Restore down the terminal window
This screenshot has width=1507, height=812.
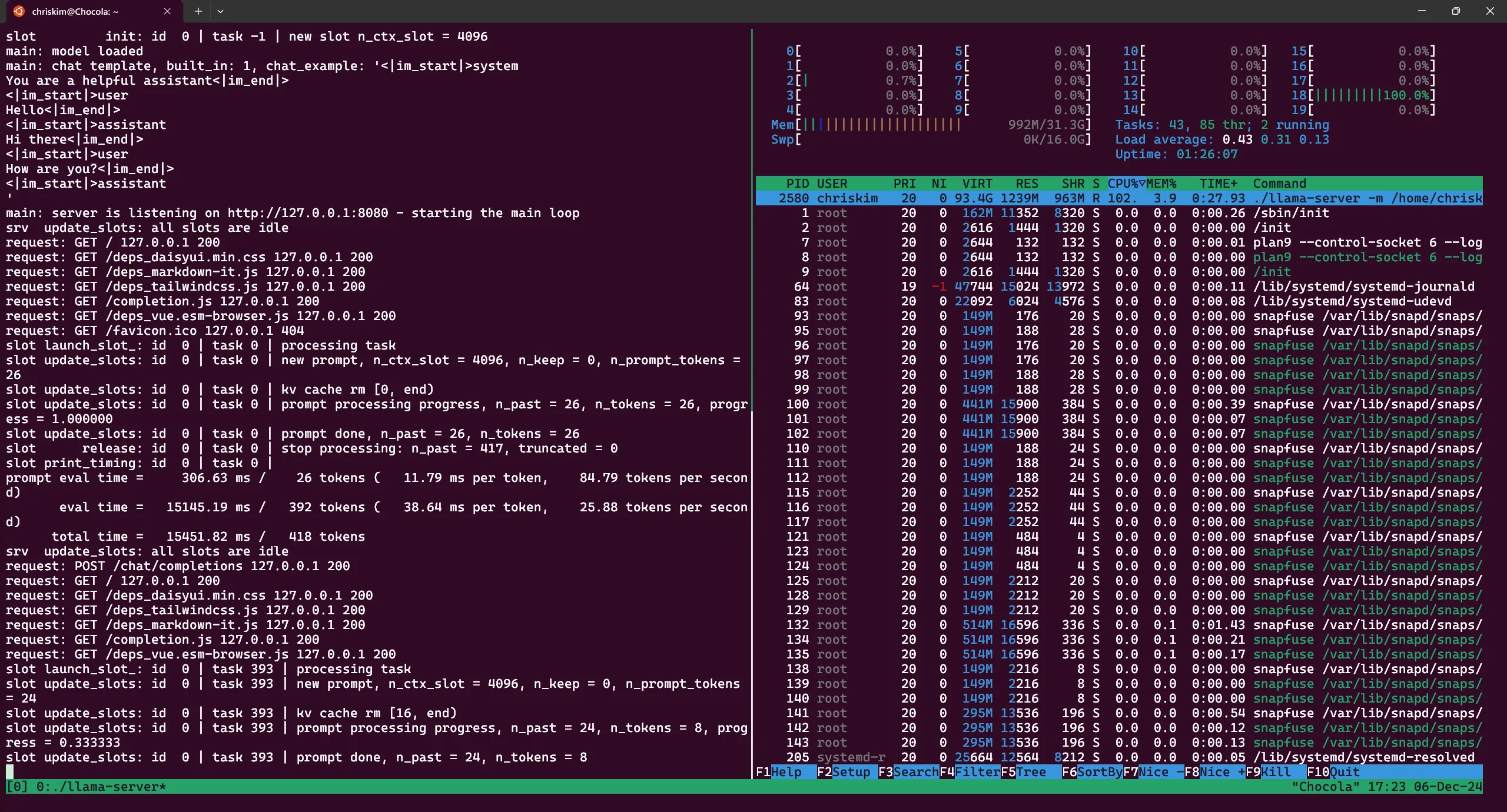tap(1456, 11)
